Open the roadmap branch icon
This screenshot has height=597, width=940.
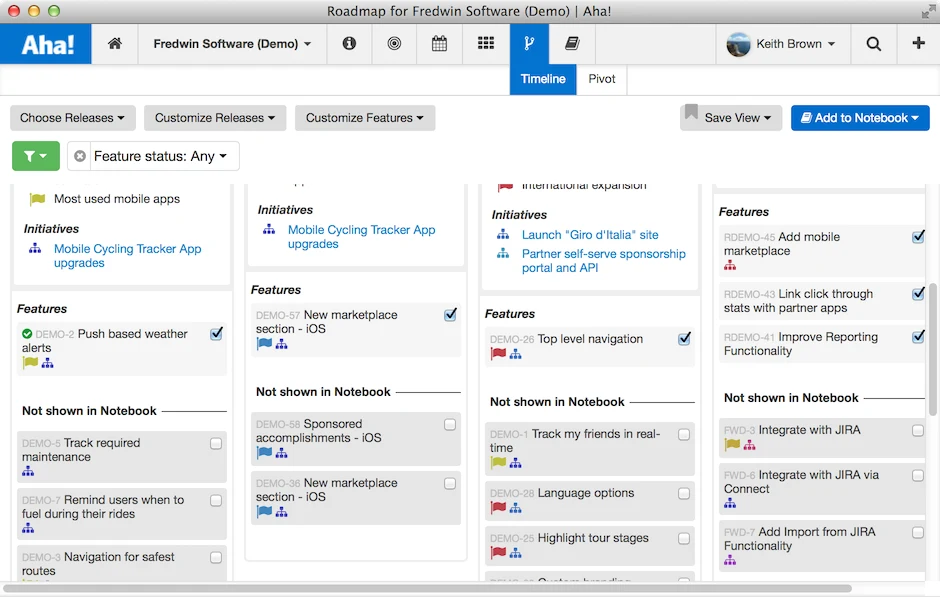(529, 43)
